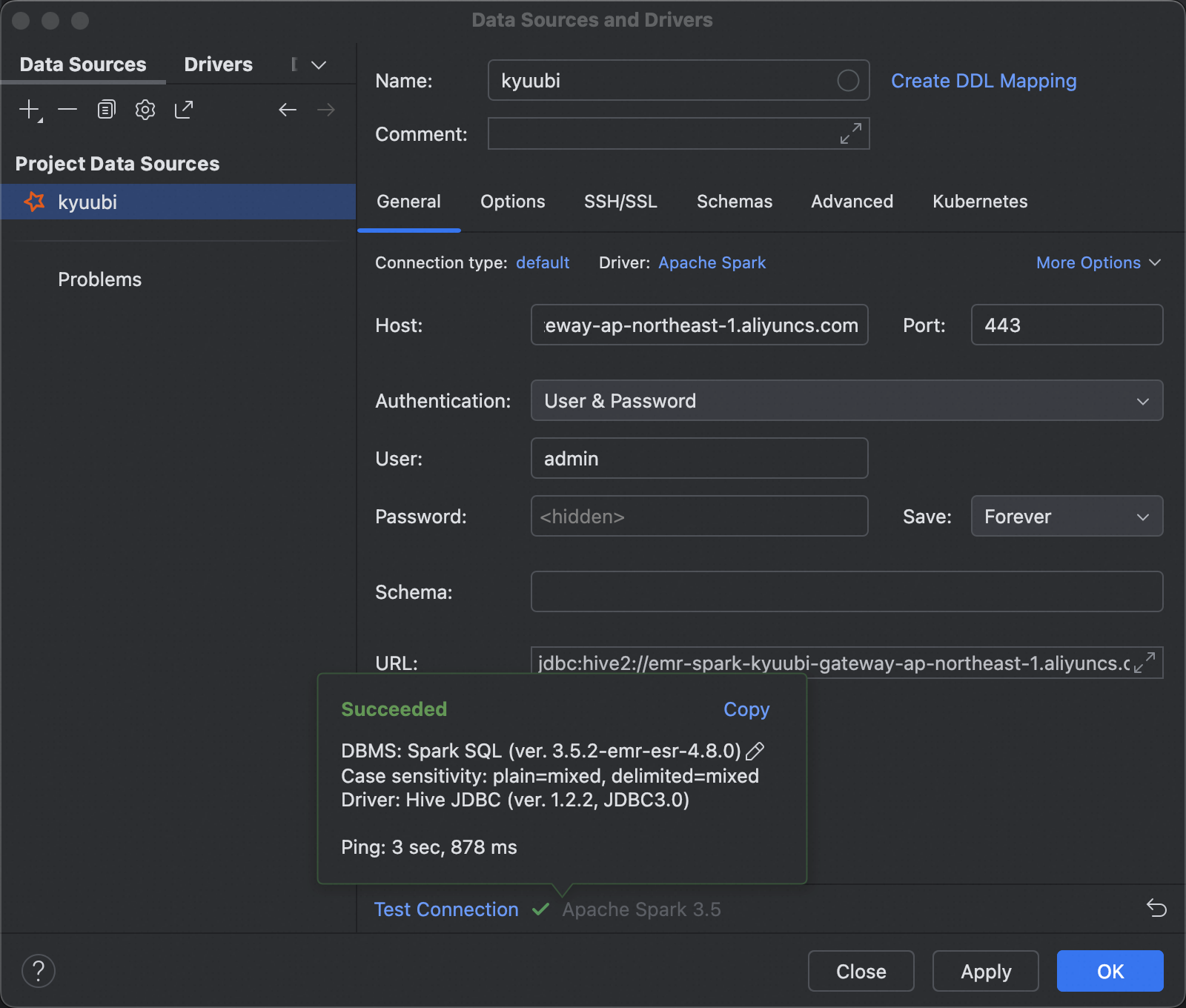Open the General tab
This screenshot has height=1008, width=1186.
(408, 202)
